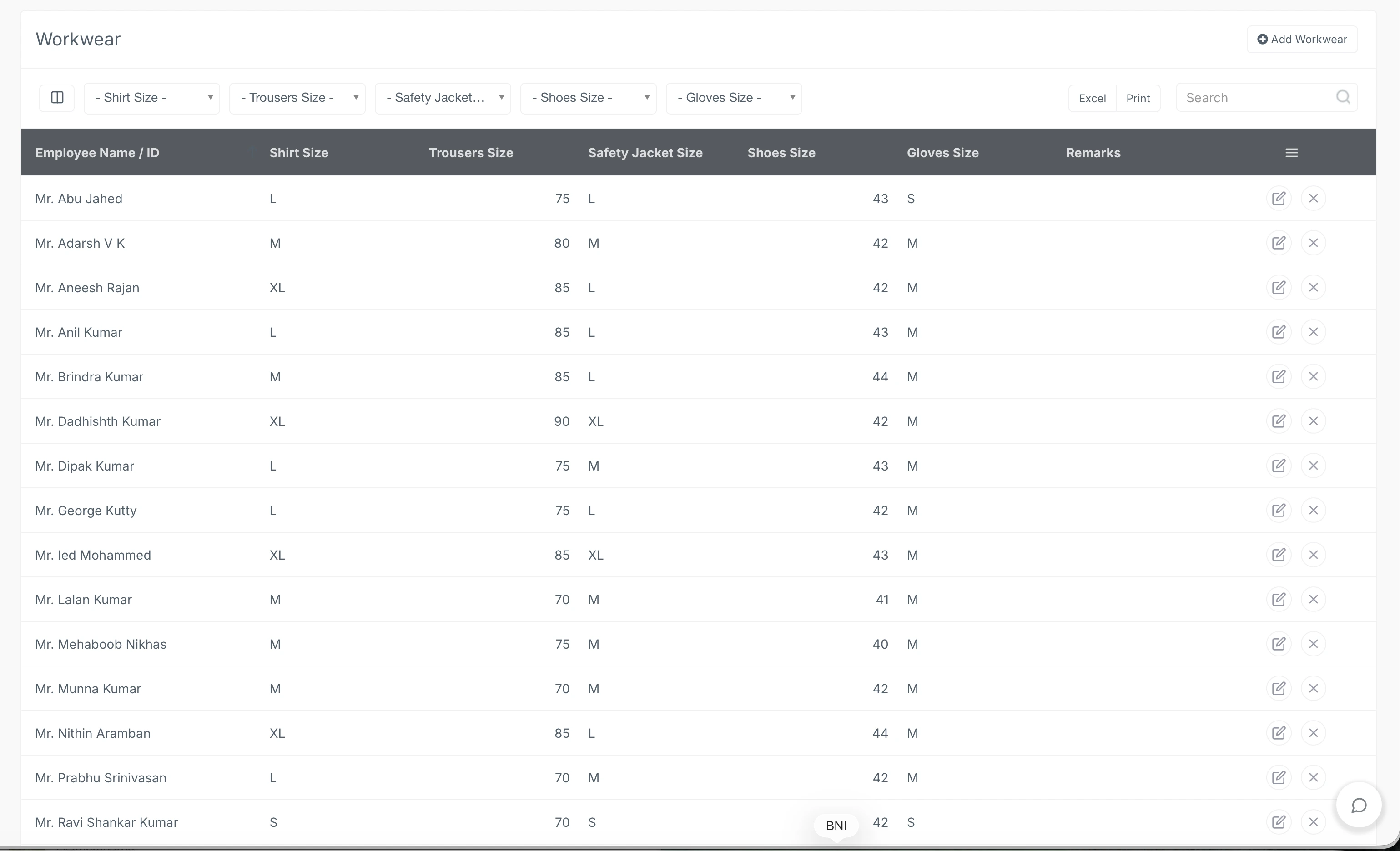Select the name Mr. Ravi Shankar Kumar
1400x851 pixels.
click(x=107, y=823)
